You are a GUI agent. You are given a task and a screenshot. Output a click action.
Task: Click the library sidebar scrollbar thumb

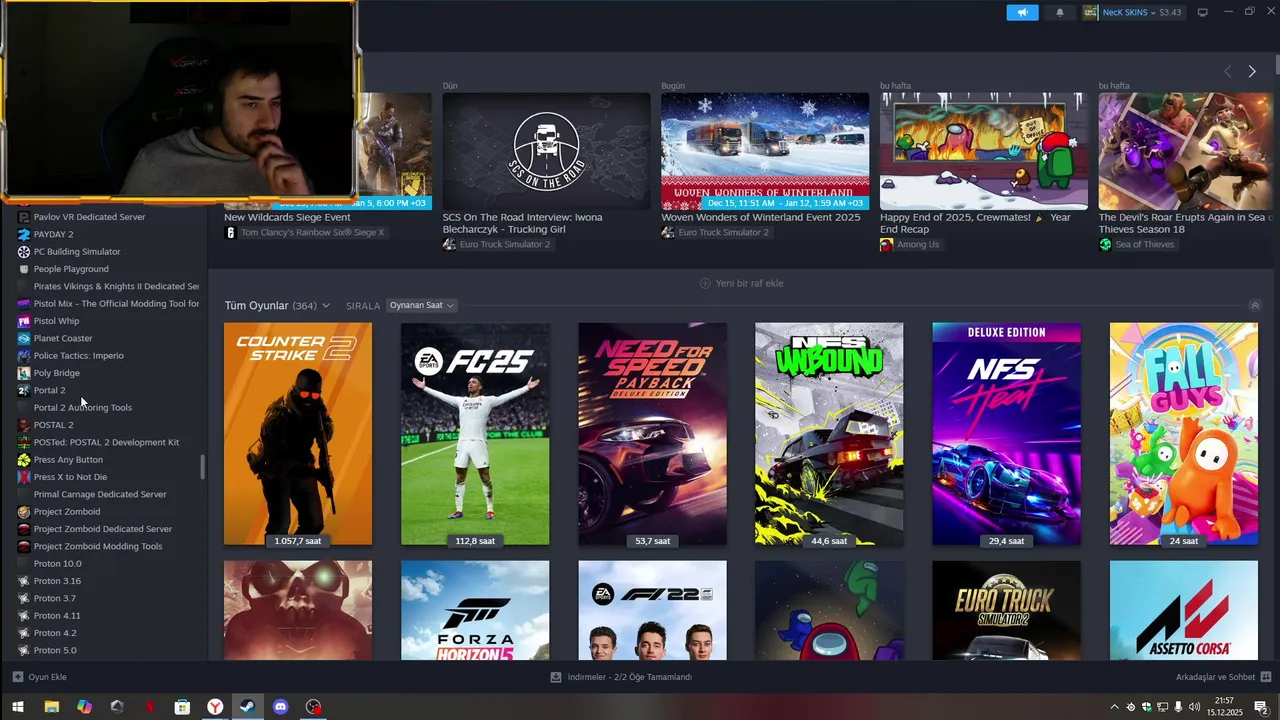[x=203, y=467]
